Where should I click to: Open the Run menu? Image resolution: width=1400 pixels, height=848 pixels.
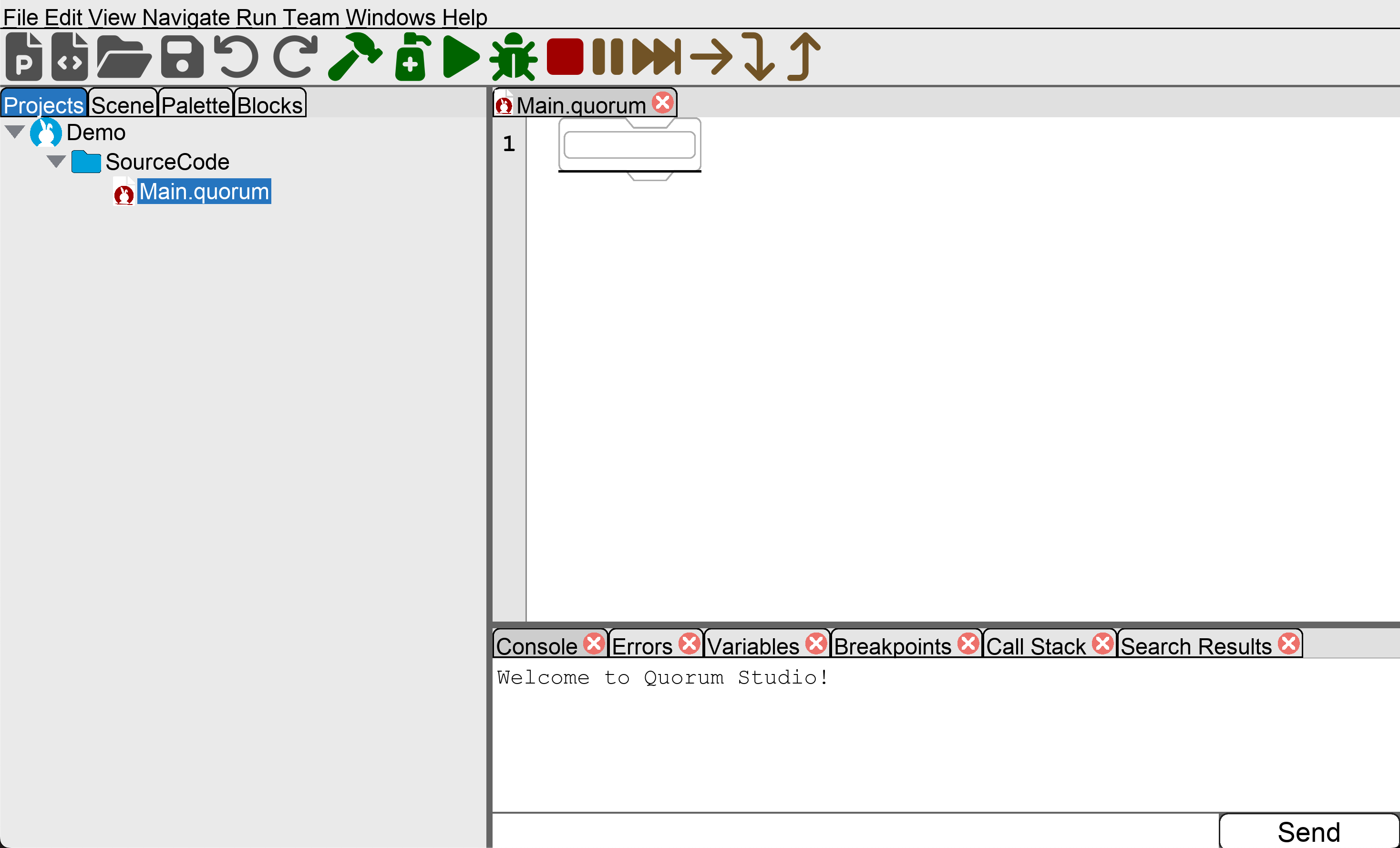[x=256, y=17]
